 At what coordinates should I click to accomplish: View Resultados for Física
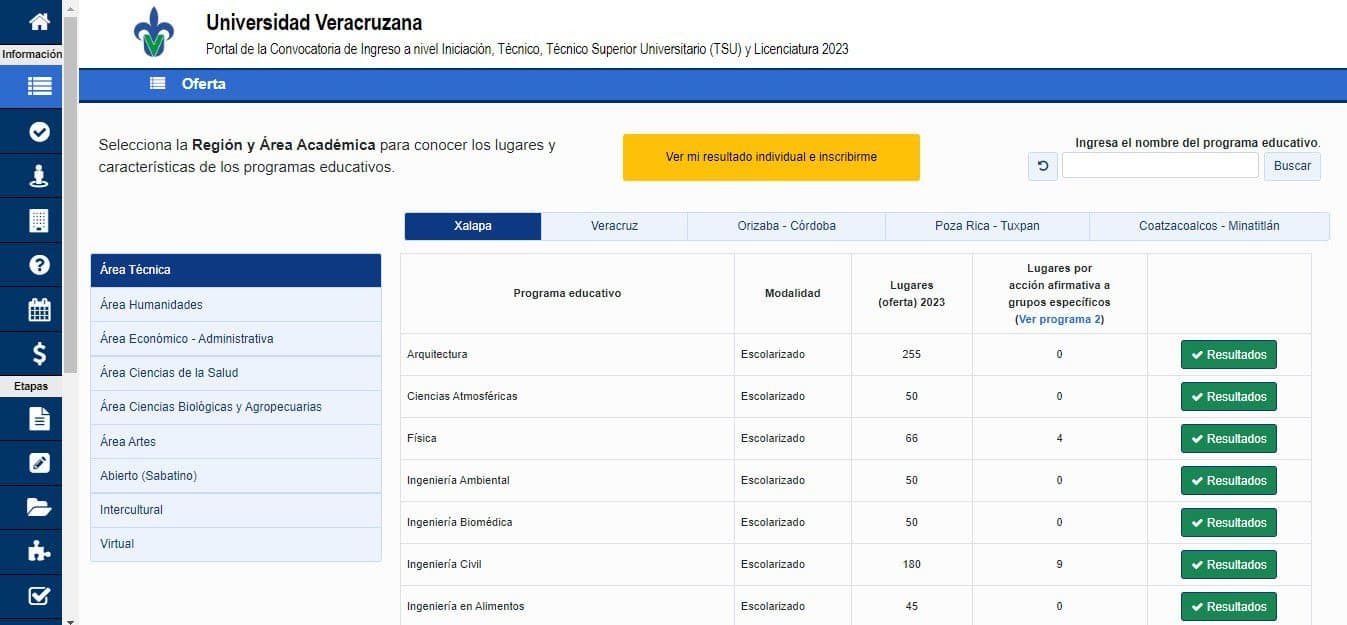[1229, 439]
